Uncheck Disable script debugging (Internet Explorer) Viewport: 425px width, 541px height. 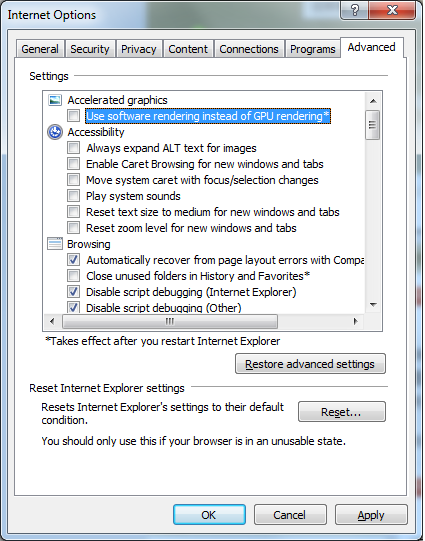pyautogui.click(x=73, y=292)
